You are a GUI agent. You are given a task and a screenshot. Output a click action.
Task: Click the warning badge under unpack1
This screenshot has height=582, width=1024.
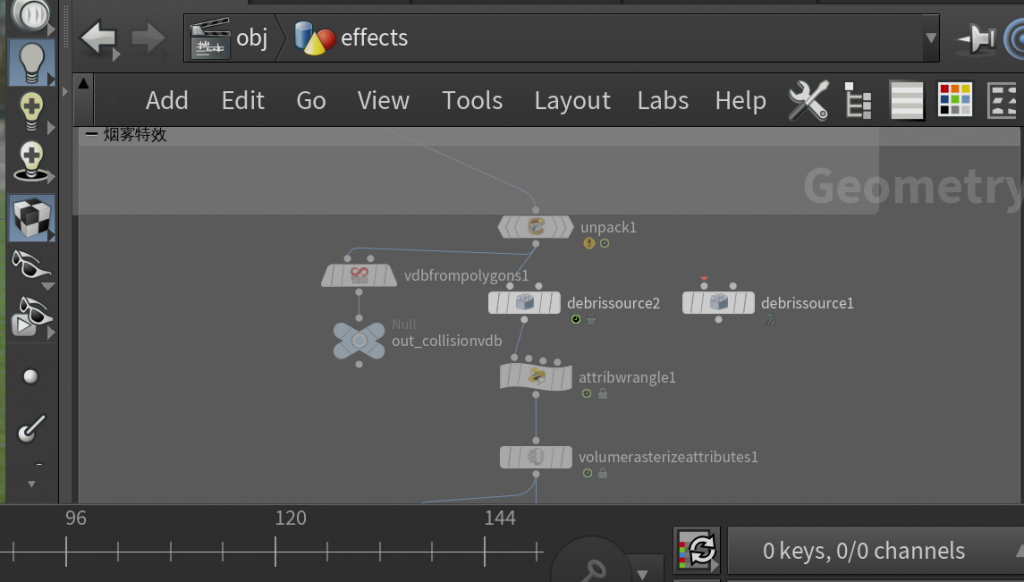pos(589,244)
